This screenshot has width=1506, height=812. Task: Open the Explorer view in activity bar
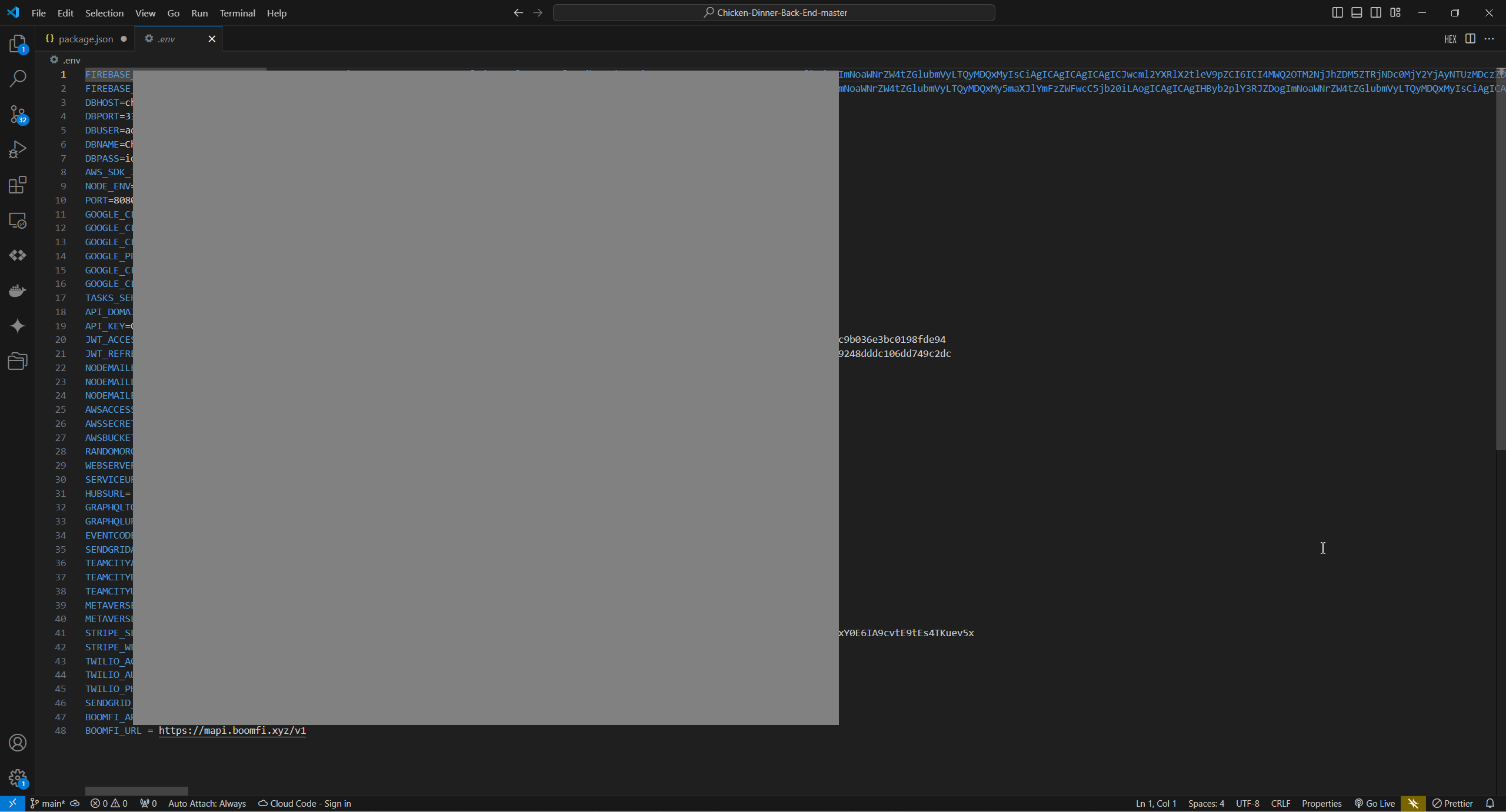tap(18, 44)
